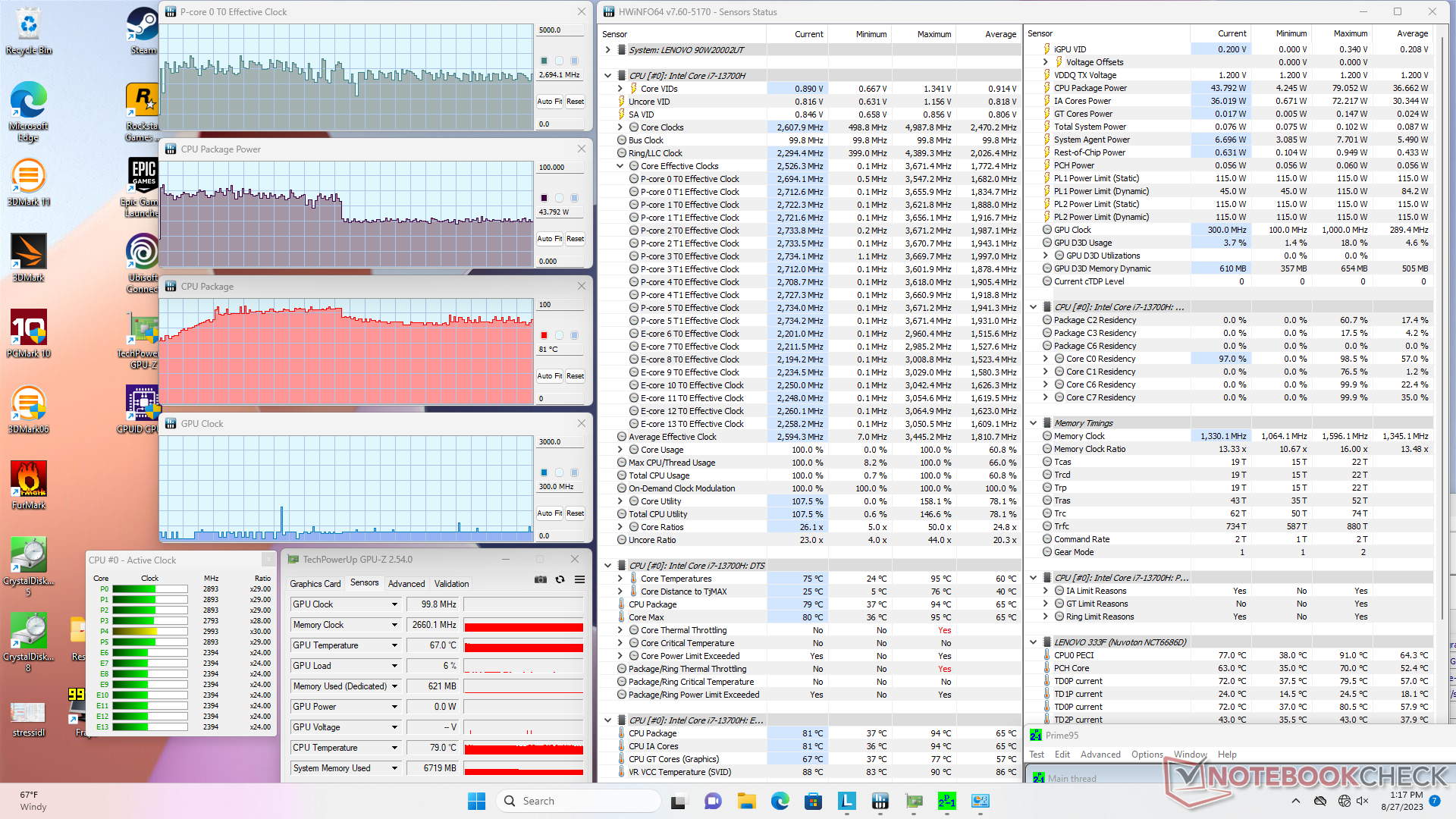1456x819 pixels.
Task: Expand the Core Temperatures sensor row
Action: pos(620,579)
